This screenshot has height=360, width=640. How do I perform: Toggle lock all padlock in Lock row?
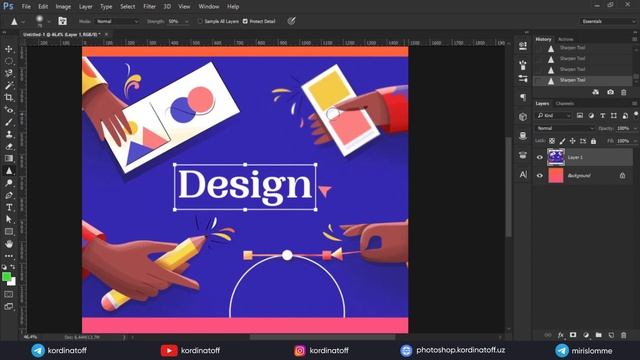click(x=593, y=141)
